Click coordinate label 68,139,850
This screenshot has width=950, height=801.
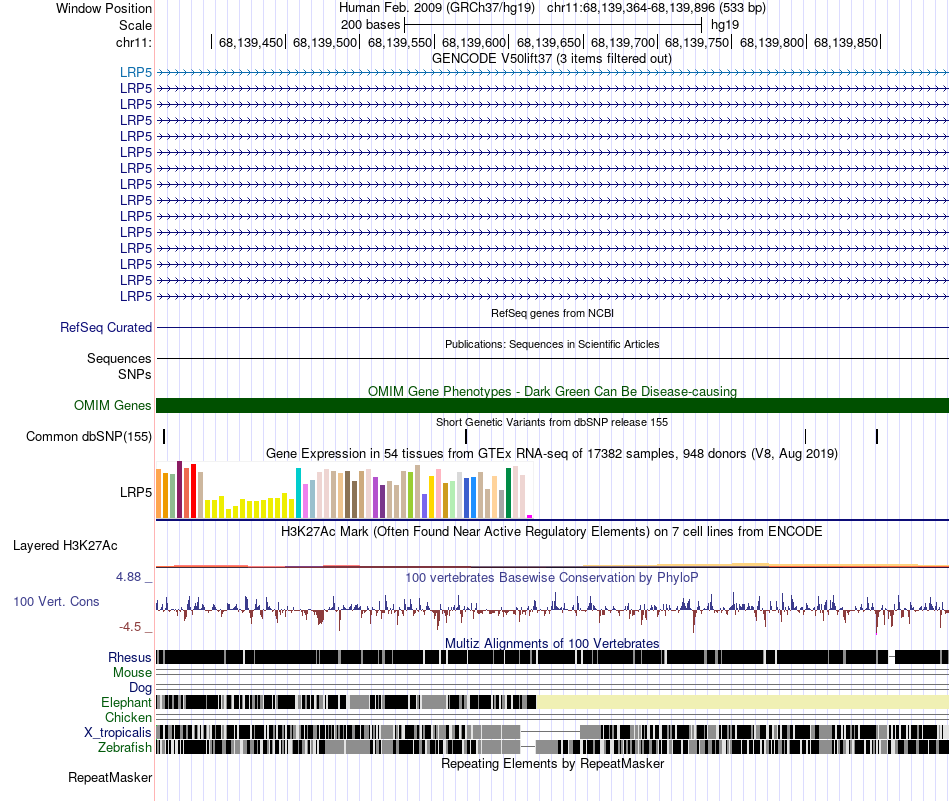(846, 42)
